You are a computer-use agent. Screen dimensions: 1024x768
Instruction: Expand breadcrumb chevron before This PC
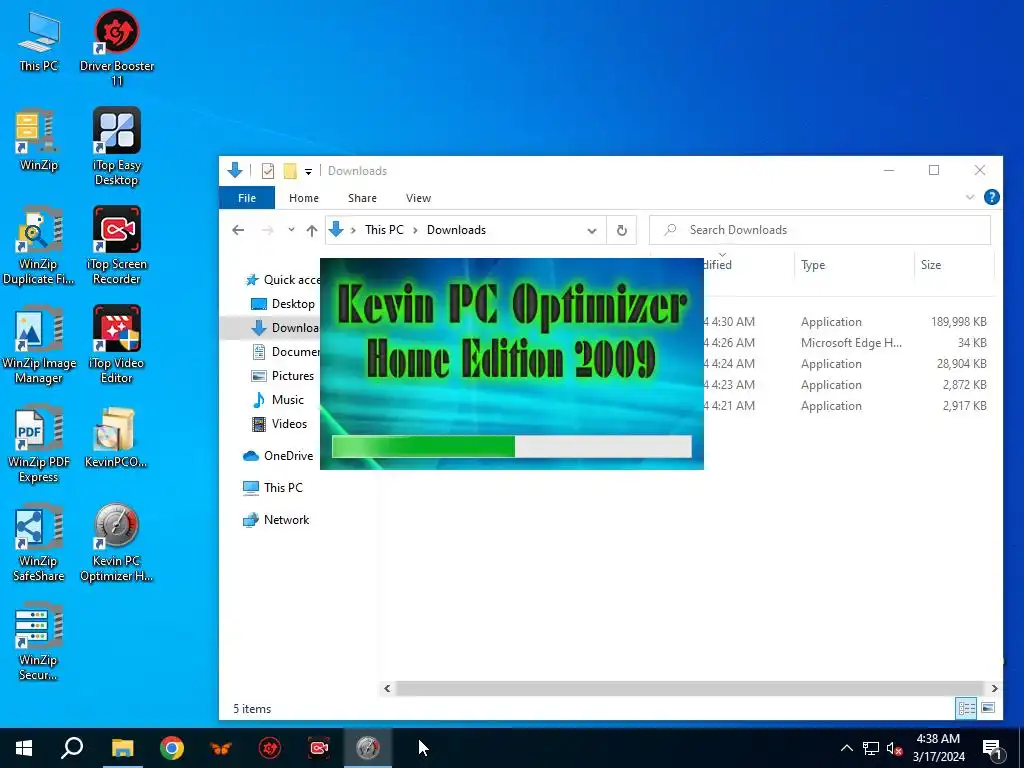[353, 230]
